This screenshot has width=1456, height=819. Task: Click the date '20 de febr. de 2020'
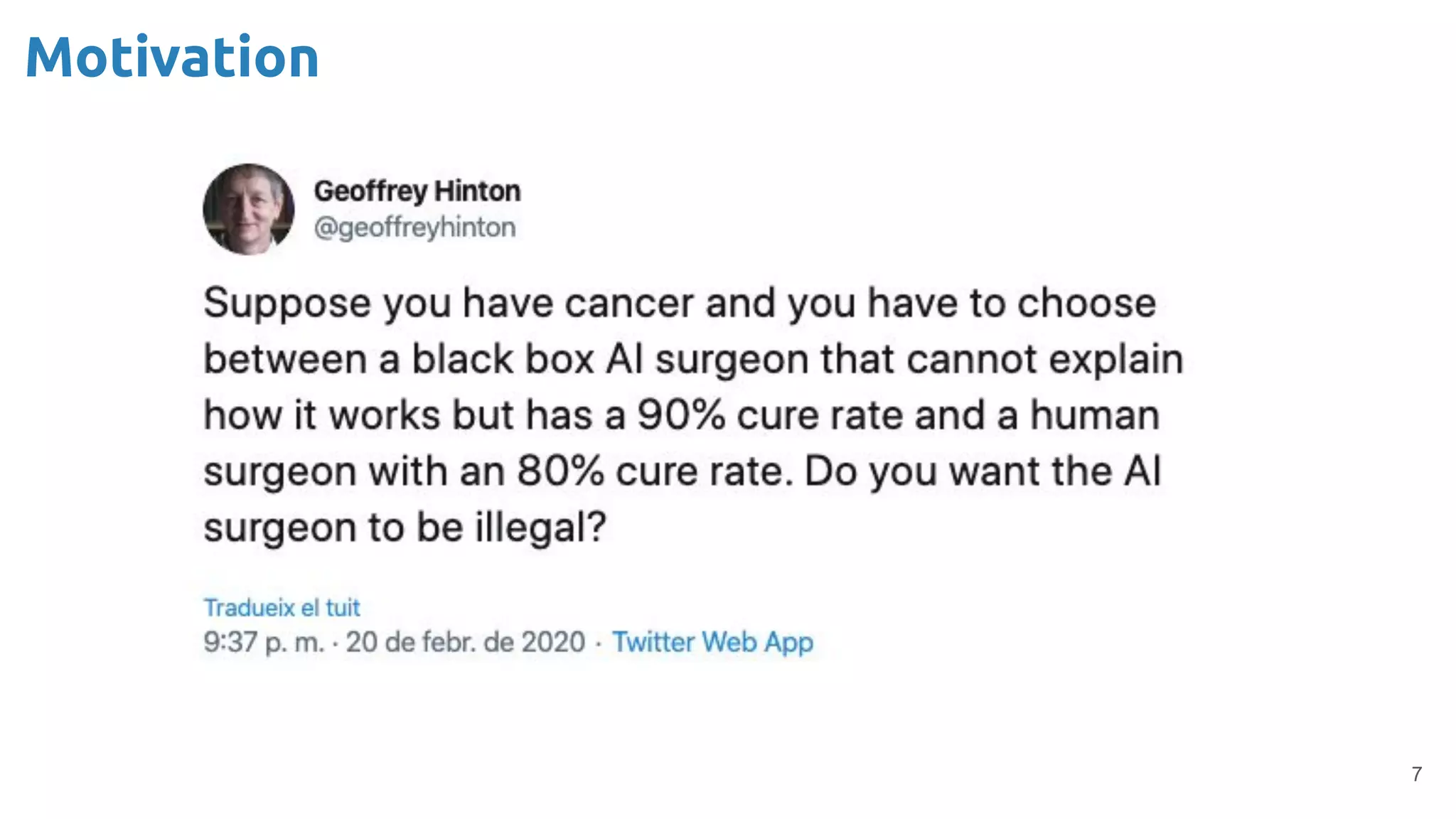point(465,642)
